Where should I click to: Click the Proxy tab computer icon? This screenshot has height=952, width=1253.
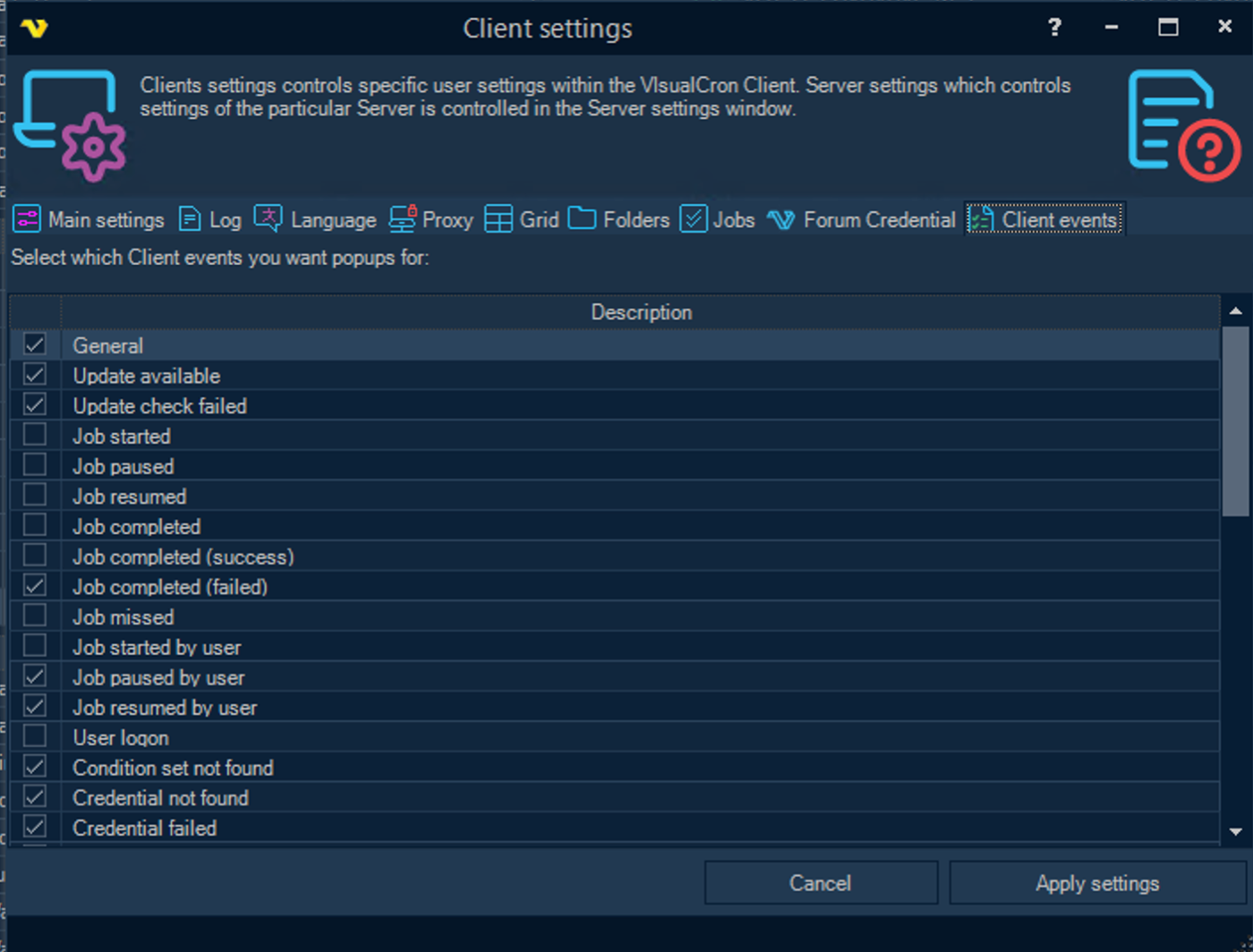pos(402,218)
